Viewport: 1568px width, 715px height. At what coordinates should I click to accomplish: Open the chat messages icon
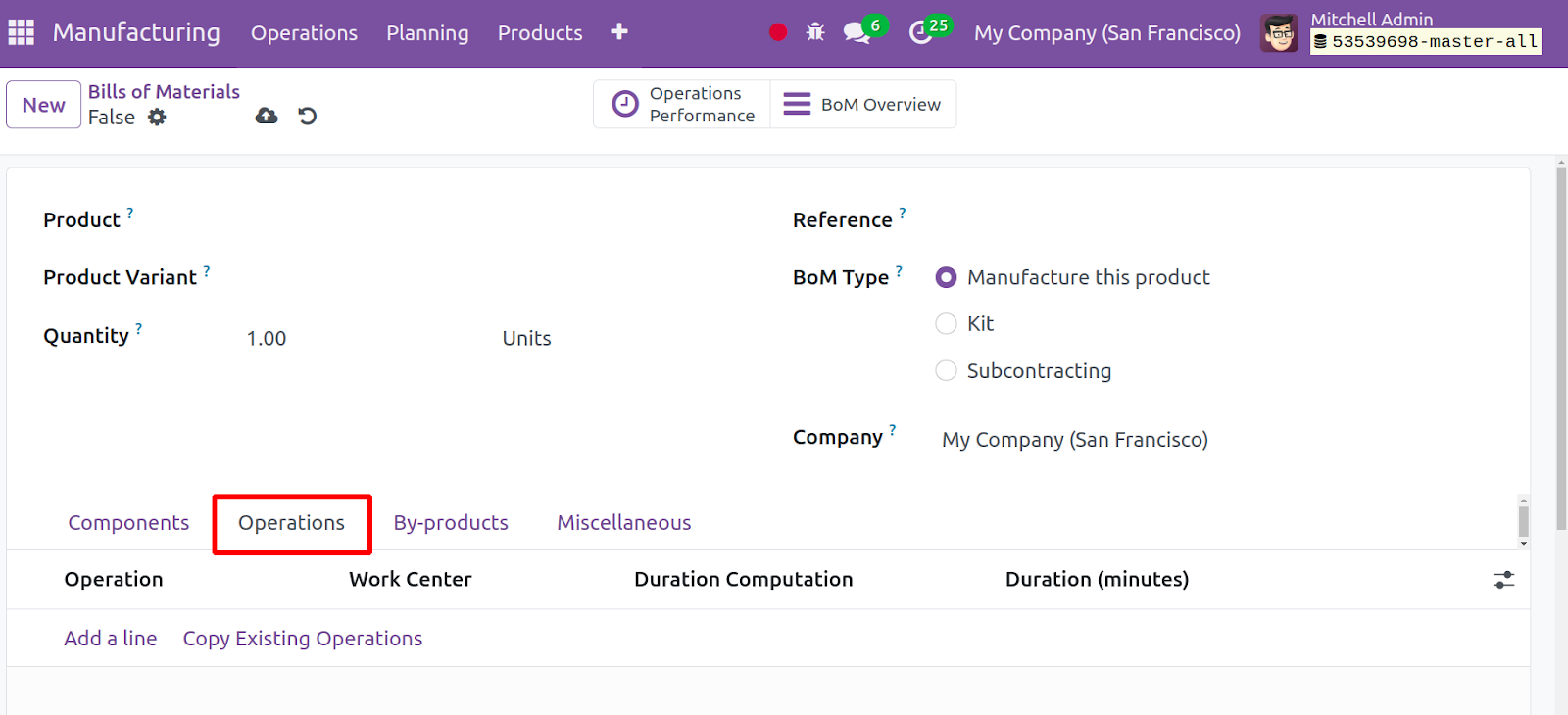pyautogui.click(x=857, y=32)
